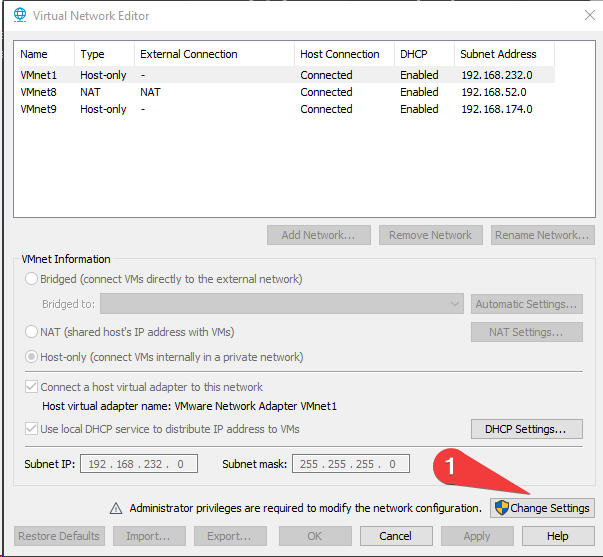Click Rename Network button
This screenshot has width=603, height=557.
point(543,235)
